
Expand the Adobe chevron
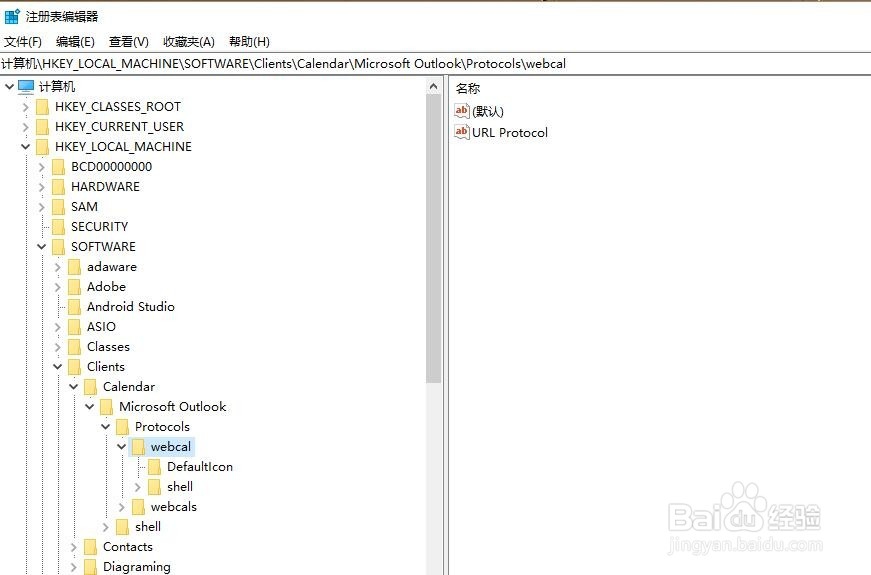tap(58, 287)
